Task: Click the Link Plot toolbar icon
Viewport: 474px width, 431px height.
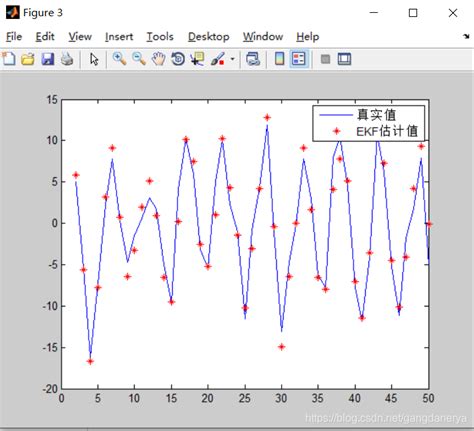Action: (x=253, y=59)
